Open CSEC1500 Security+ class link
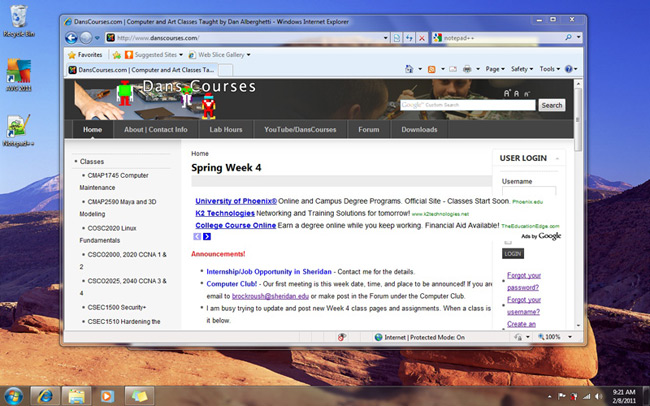The width and height of the screenshot is (650, 406). pos(117,307)
